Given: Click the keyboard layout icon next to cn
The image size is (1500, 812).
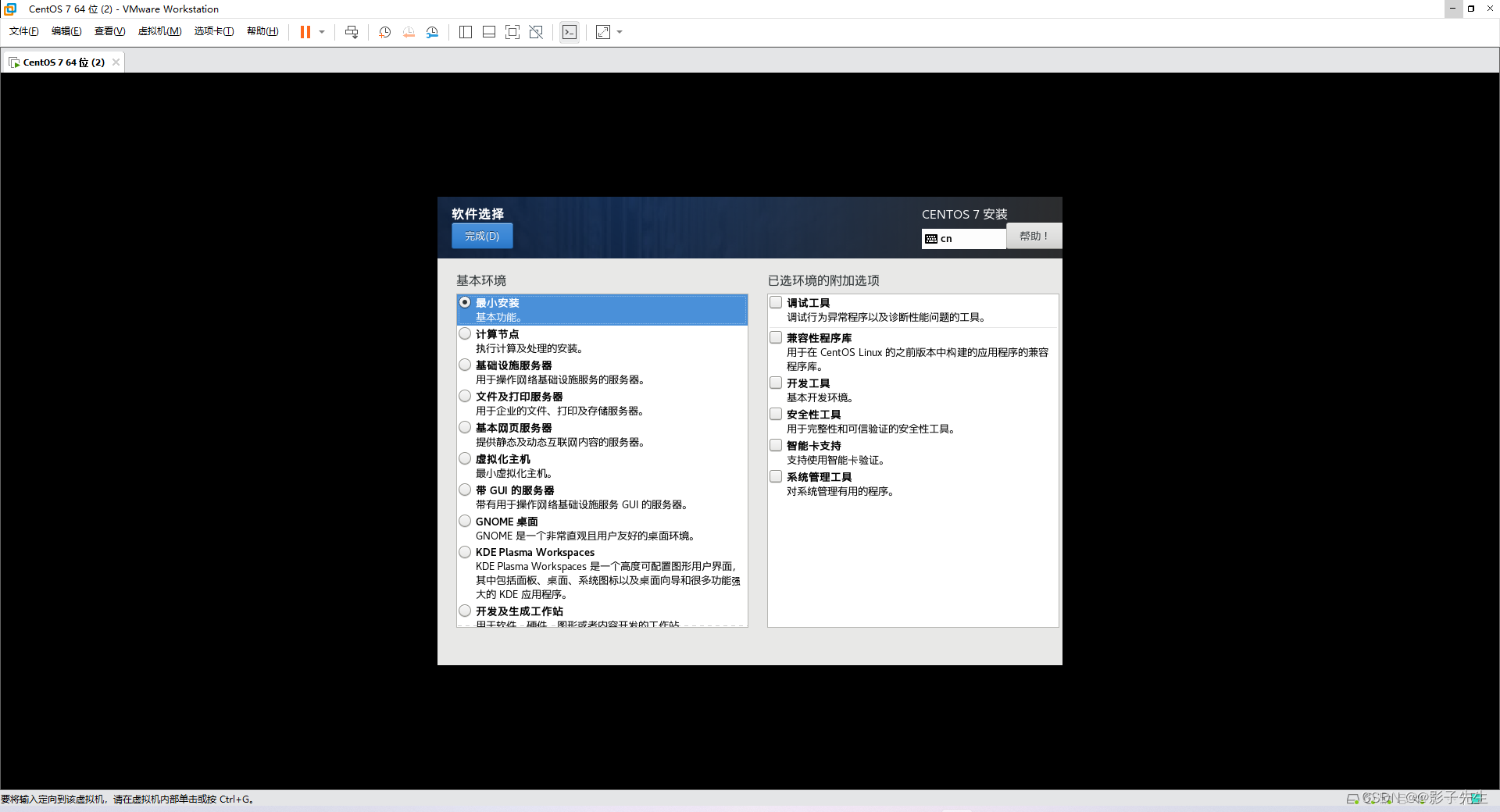Looking at the screenshot, I should [x=931, y=239].
